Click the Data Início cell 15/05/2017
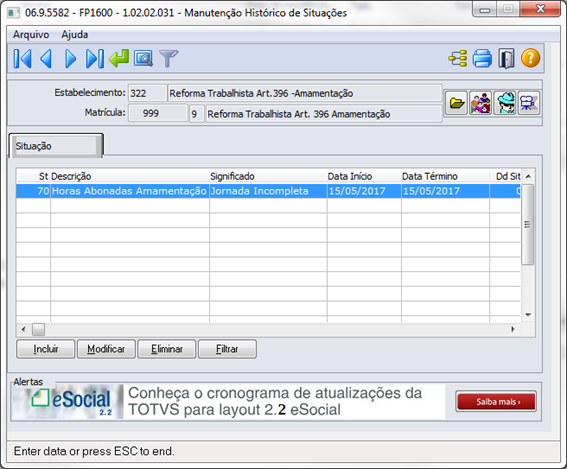This screenshot has height=469, width=567. 364,191
